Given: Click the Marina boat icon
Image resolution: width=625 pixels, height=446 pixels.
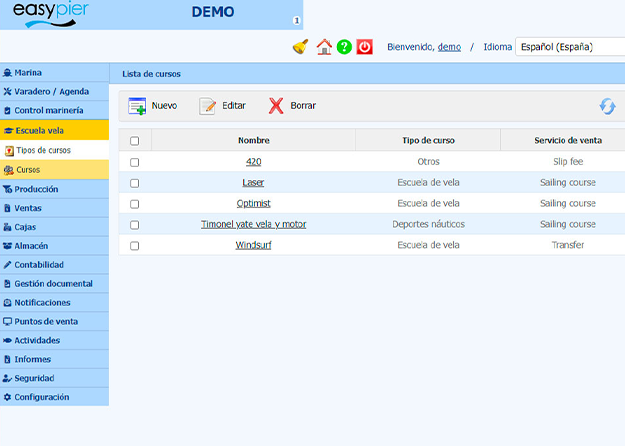Looking at the screenshot, I should pyautogui.click(x=7, y=73).
